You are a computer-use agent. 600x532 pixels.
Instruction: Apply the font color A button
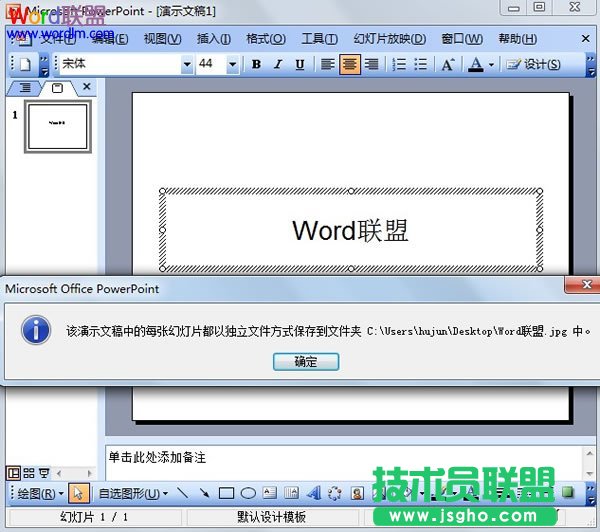click(476, 64)
